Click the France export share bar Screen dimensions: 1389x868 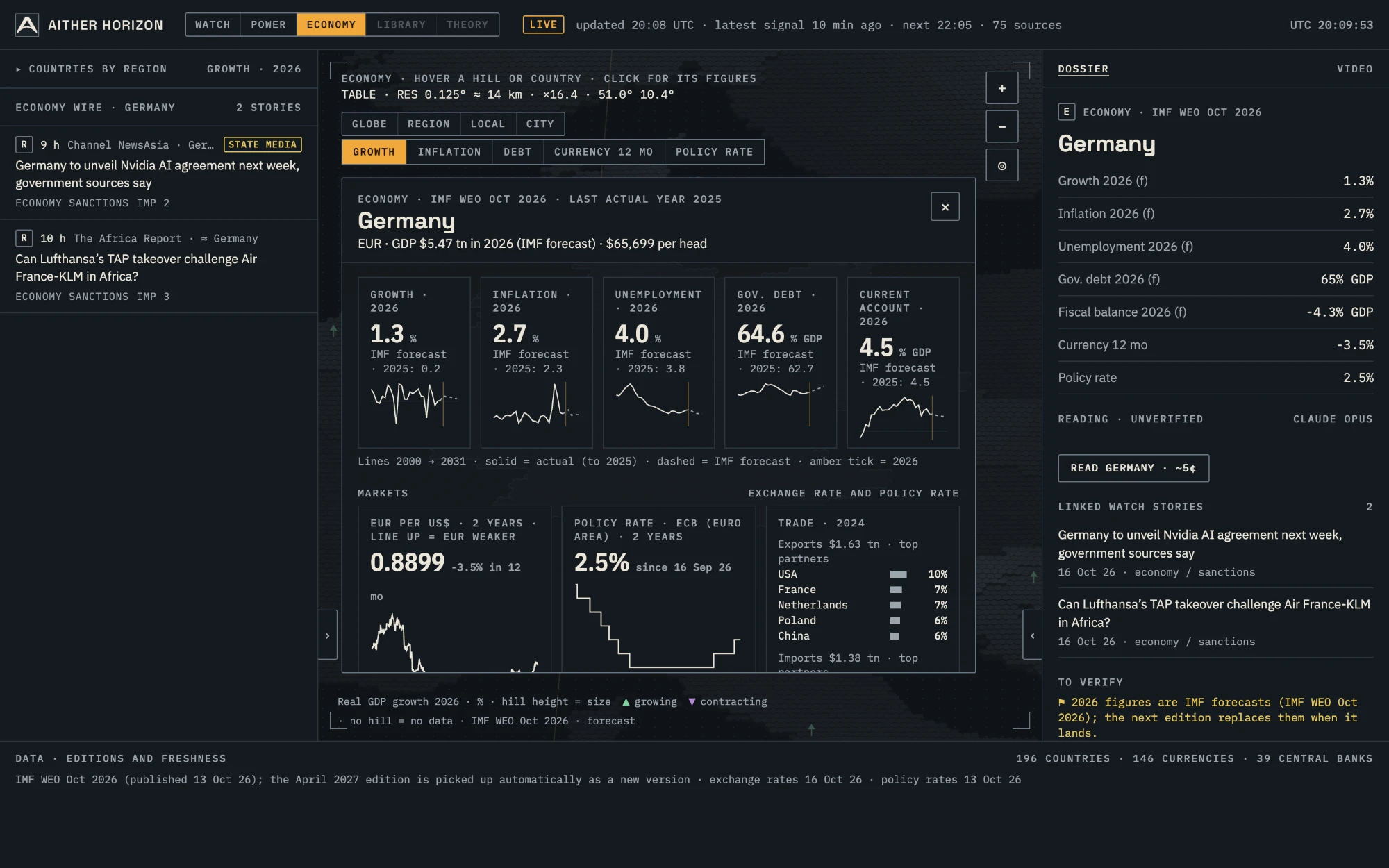[896, 590]
